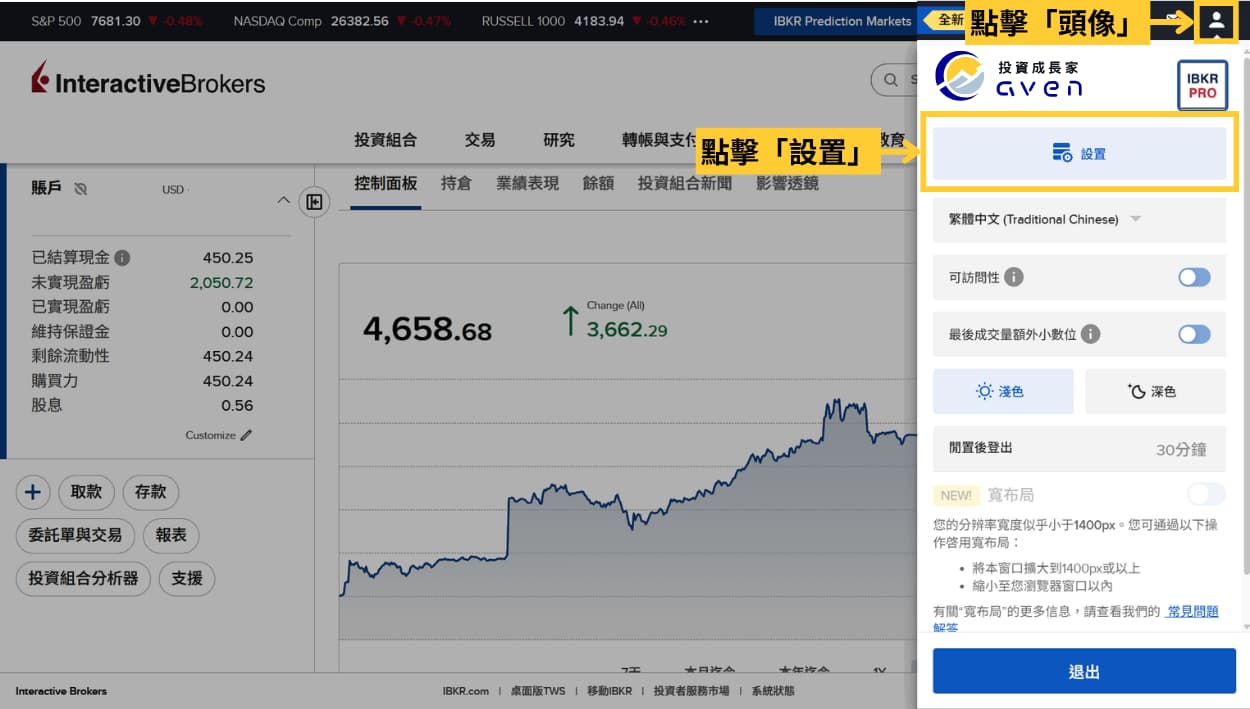Switch to the 控制面板 tab
This screenshot has height=709, width=1250.
[385, 183]
